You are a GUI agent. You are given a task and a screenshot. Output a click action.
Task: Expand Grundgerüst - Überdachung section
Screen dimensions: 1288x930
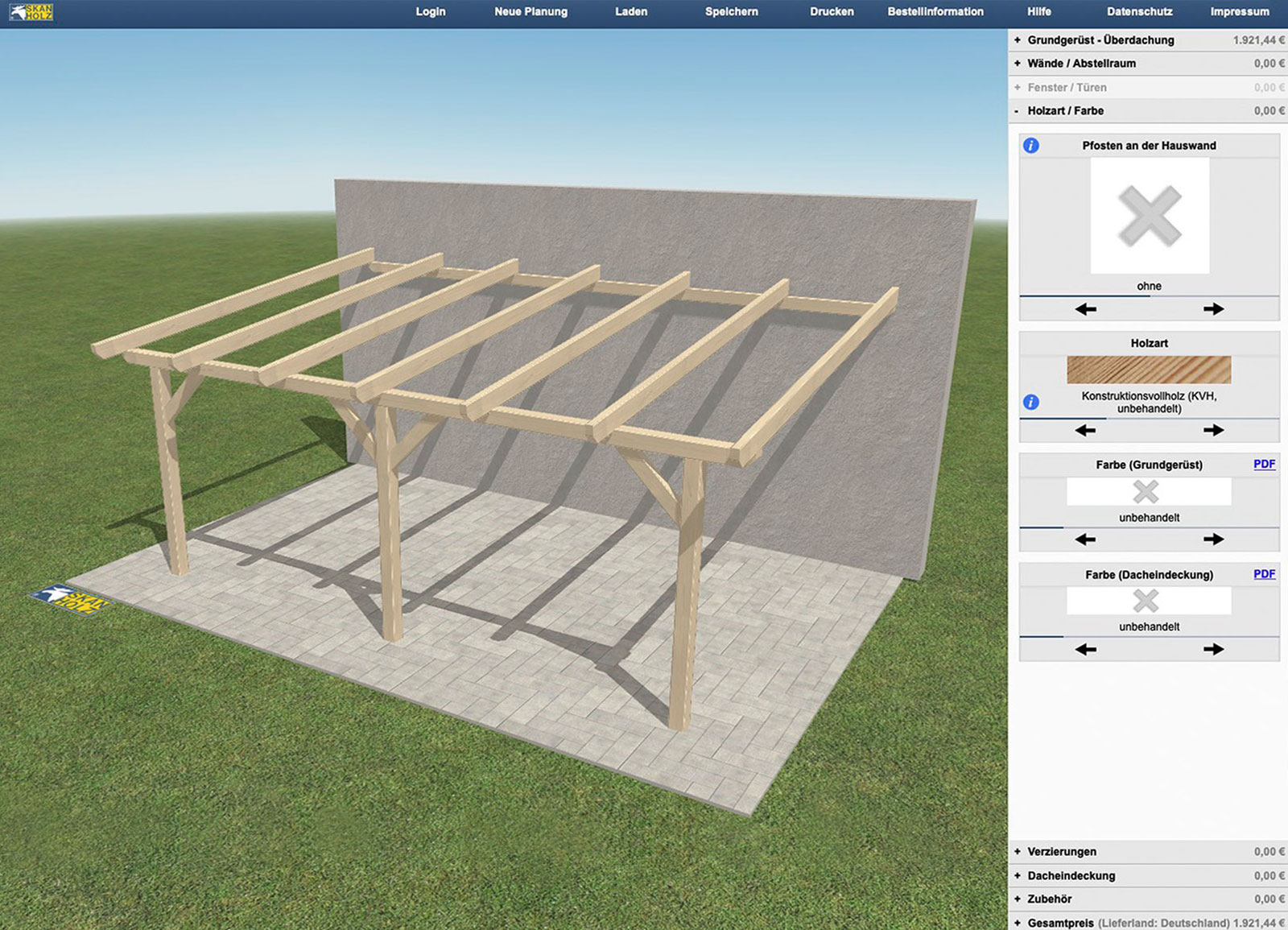1100,40
